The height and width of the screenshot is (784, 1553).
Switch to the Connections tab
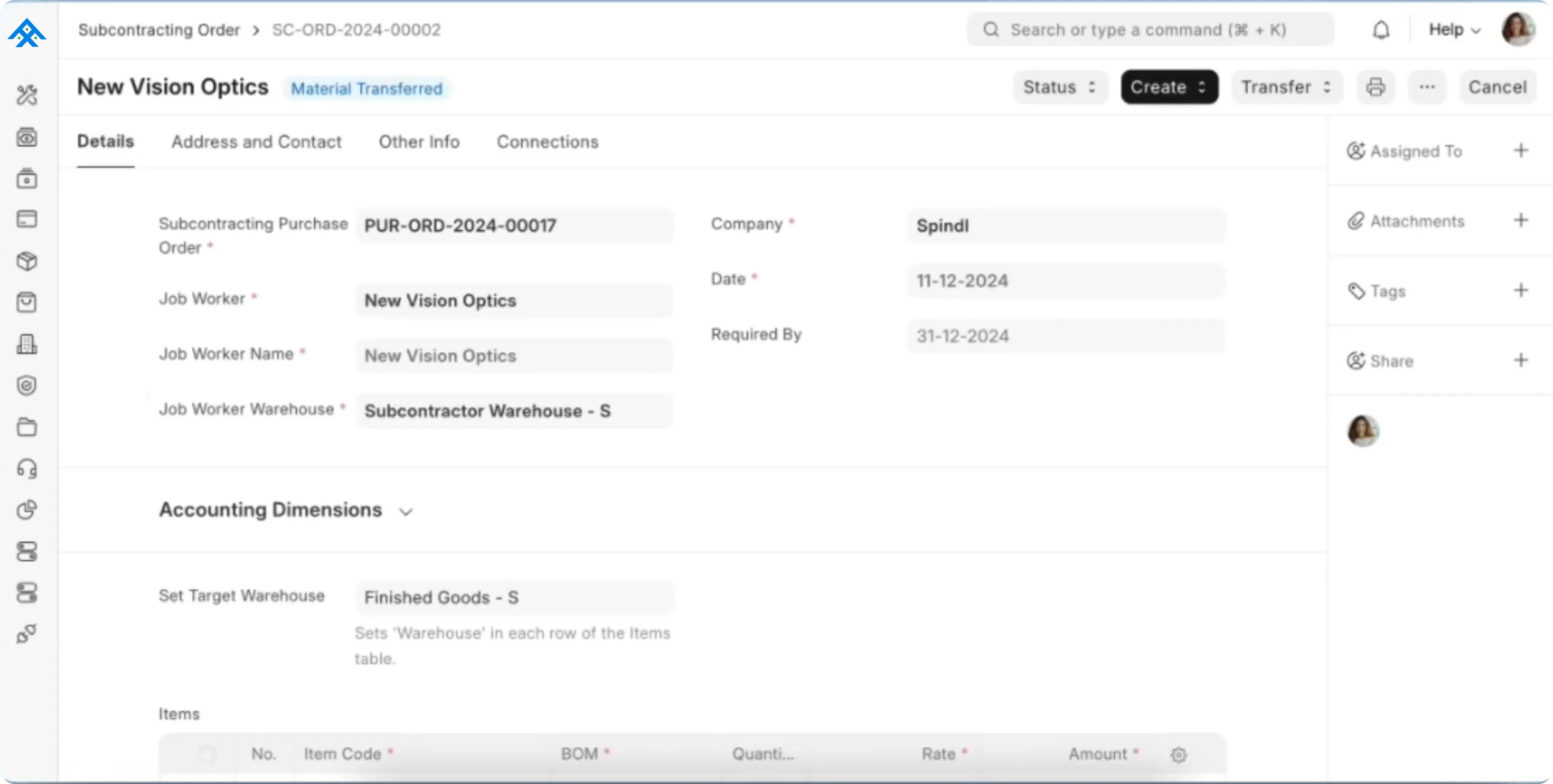[547, 142]
